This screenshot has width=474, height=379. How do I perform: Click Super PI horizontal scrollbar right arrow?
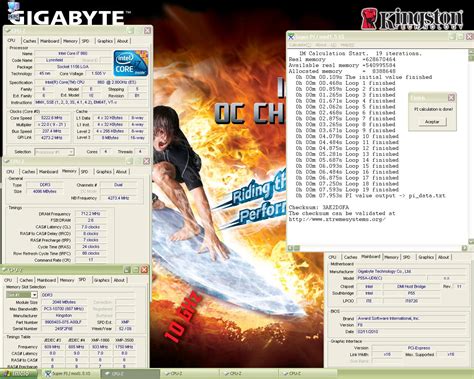[465, 248]
